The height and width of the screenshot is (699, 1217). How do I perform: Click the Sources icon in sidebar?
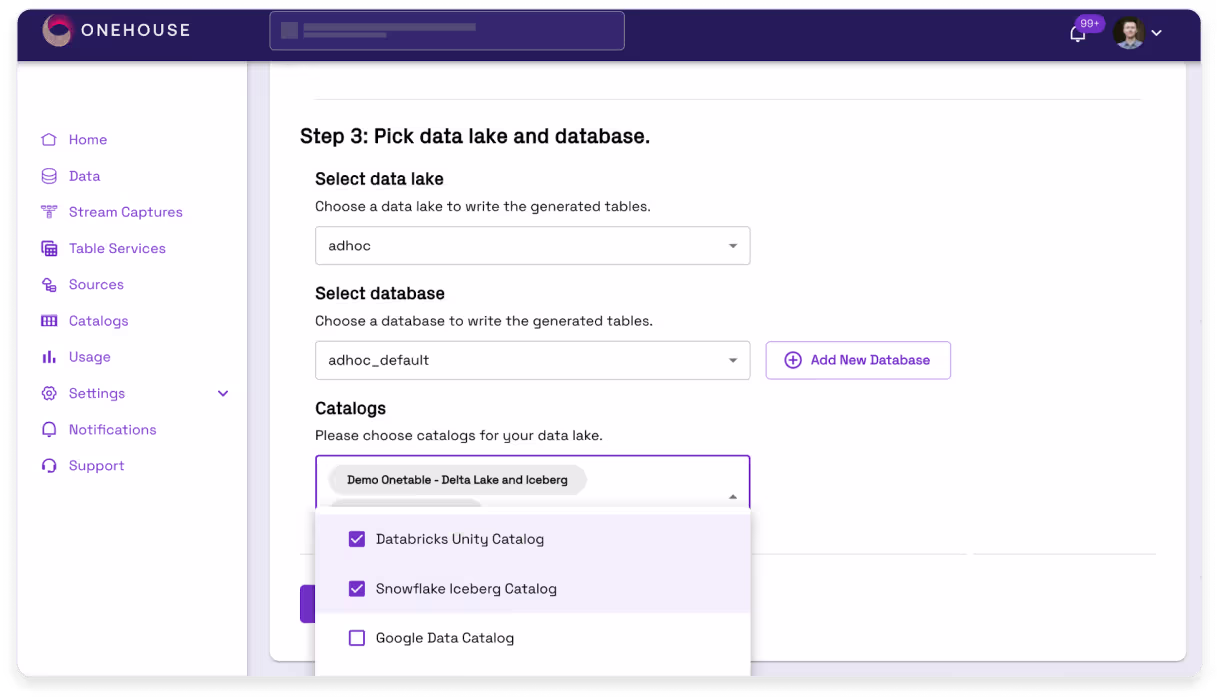49,285
